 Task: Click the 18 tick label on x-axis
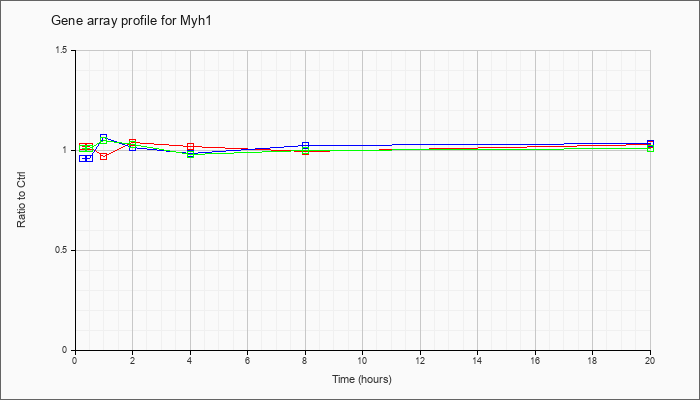593,362
